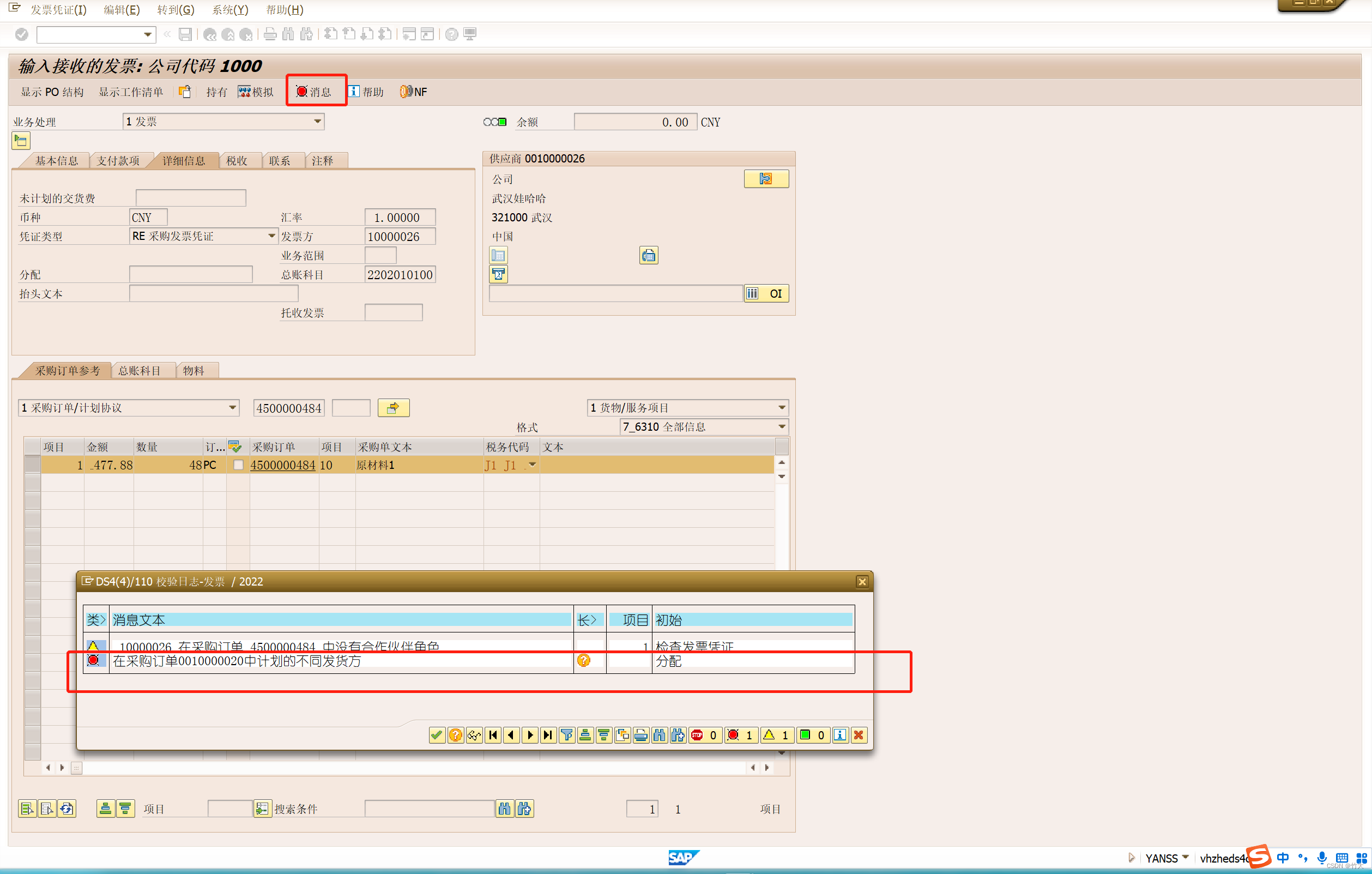Click the NF toolbar icon
1372x874 pixels.
[x=406, y=92]
